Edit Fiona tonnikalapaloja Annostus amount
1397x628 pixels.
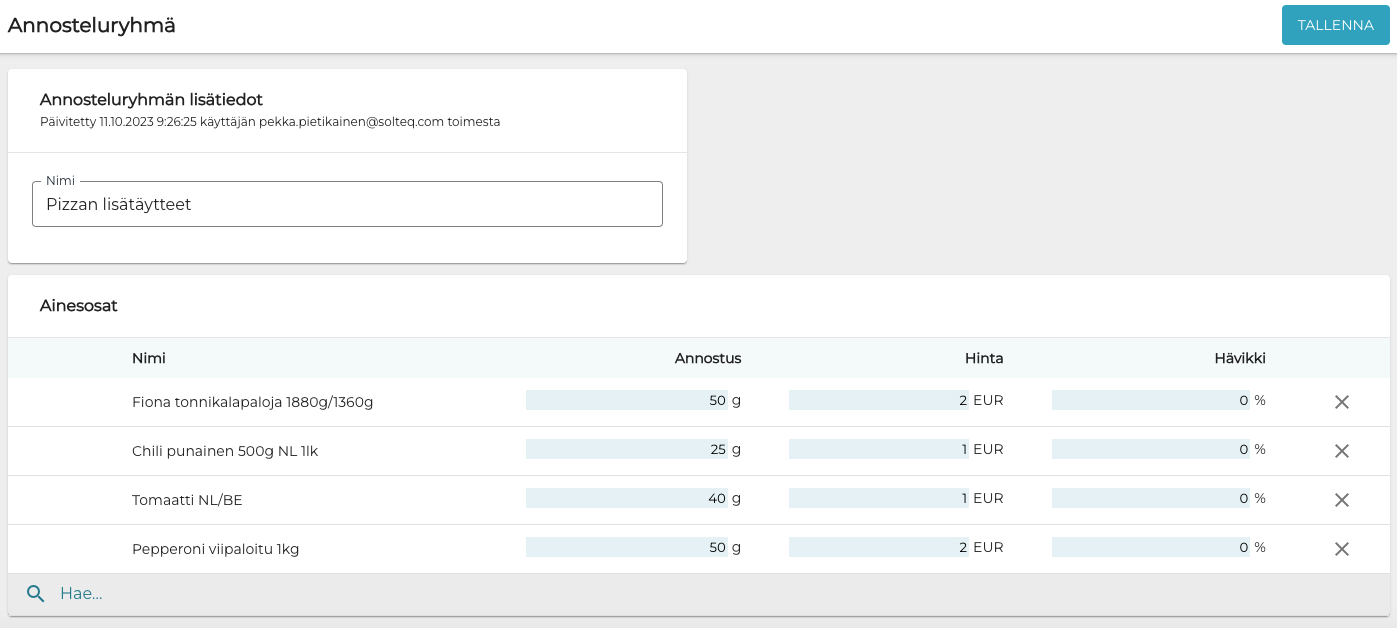(627, 401)
